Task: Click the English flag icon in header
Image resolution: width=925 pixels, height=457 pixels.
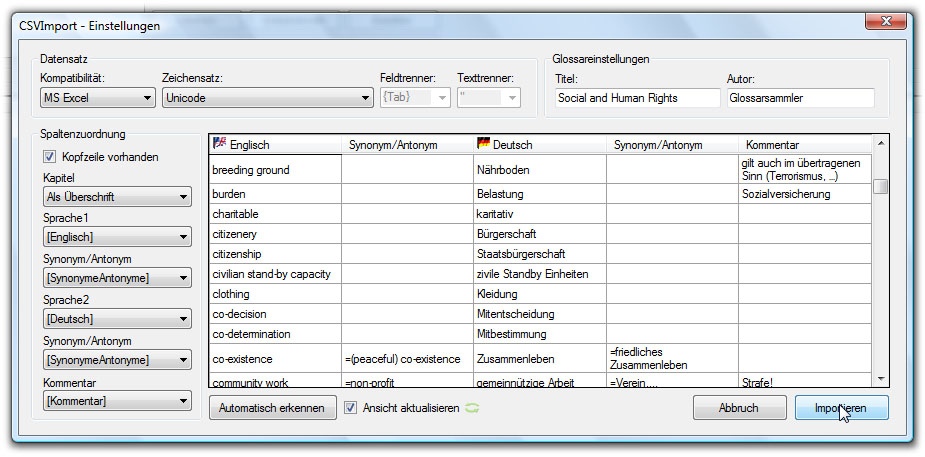Action: [219, 144]
